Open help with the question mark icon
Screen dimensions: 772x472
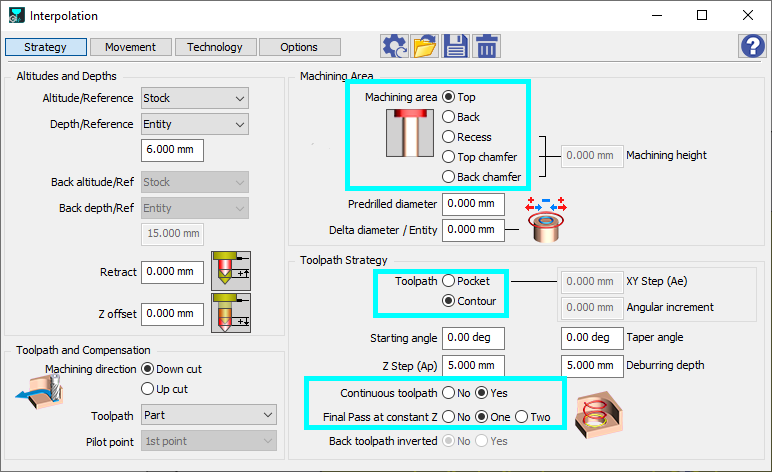(751, 46)
